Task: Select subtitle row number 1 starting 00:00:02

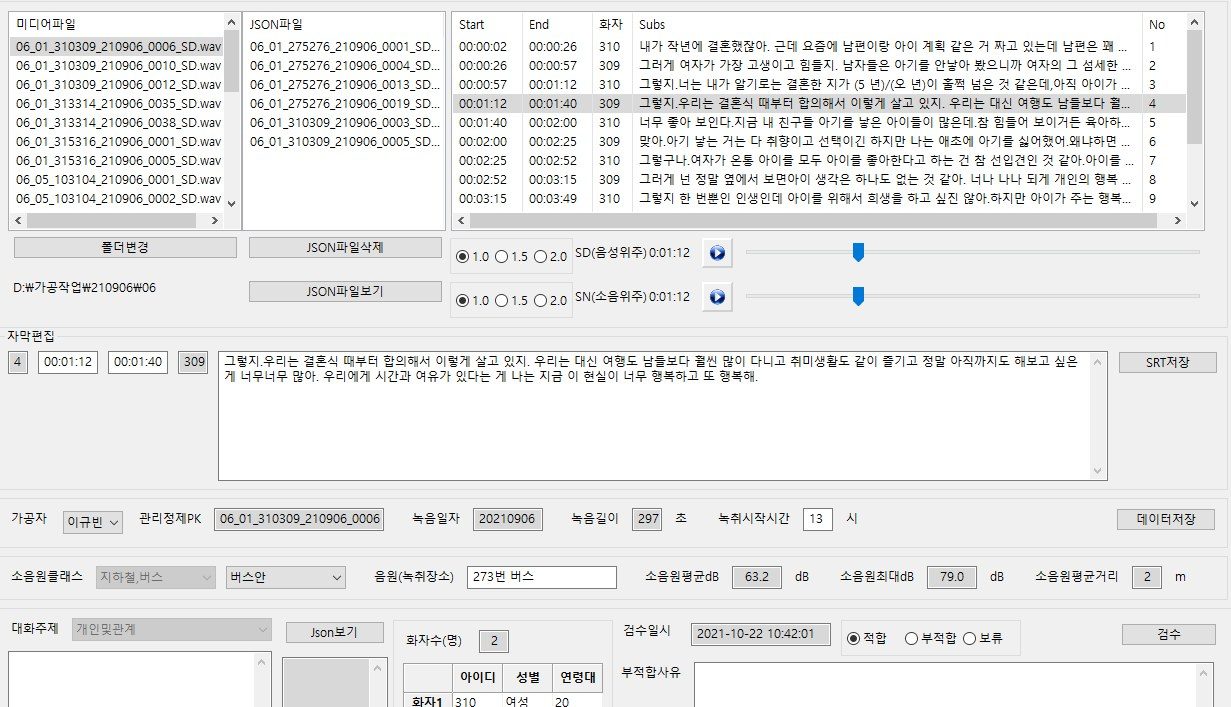Action: [820, 46]
